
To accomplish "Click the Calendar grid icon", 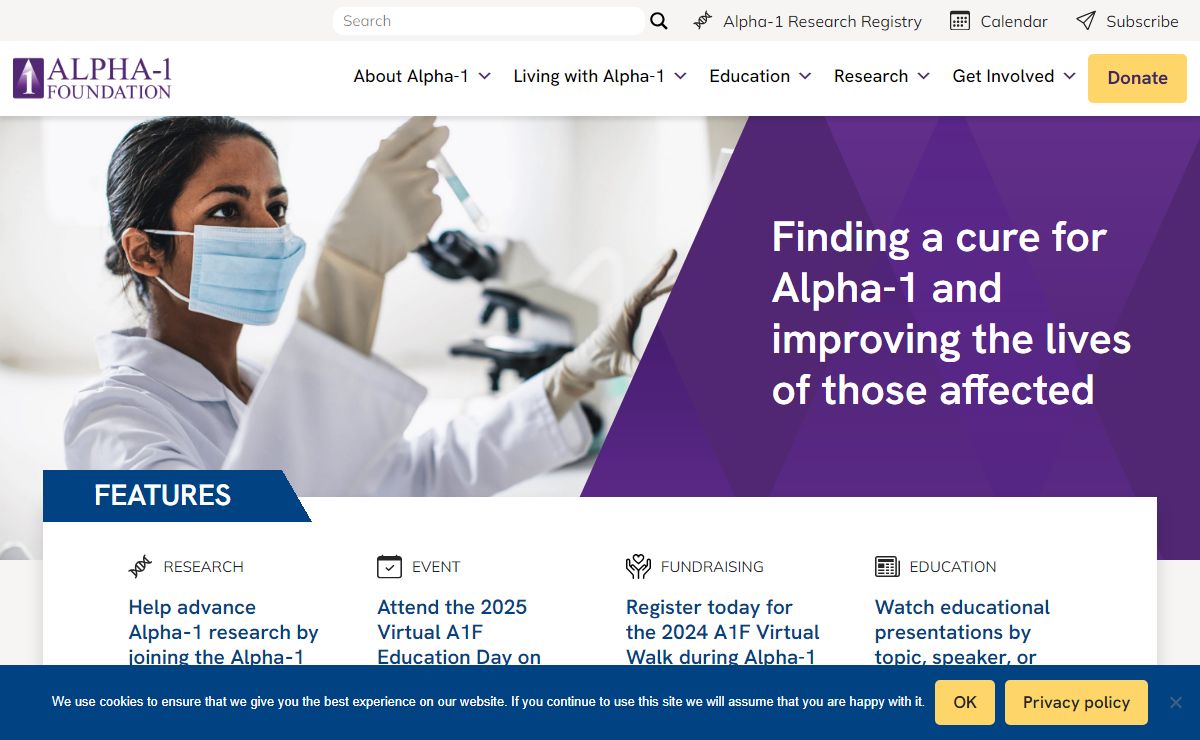I will [x=960, y=21].
